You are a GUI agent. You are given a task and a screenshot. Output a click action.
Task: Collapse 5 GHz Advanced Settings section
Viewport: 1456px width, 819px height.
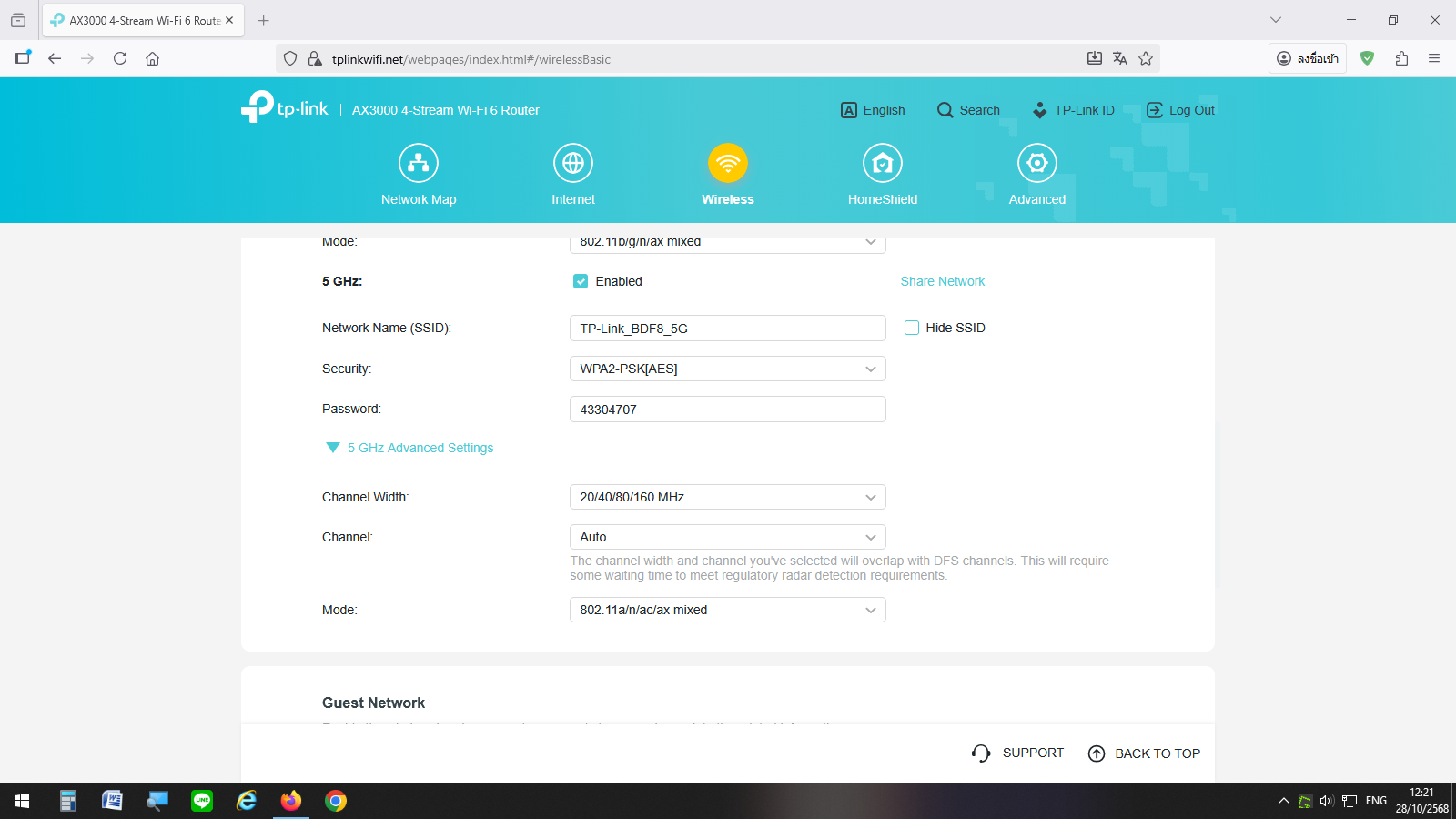tap(333, 448)
